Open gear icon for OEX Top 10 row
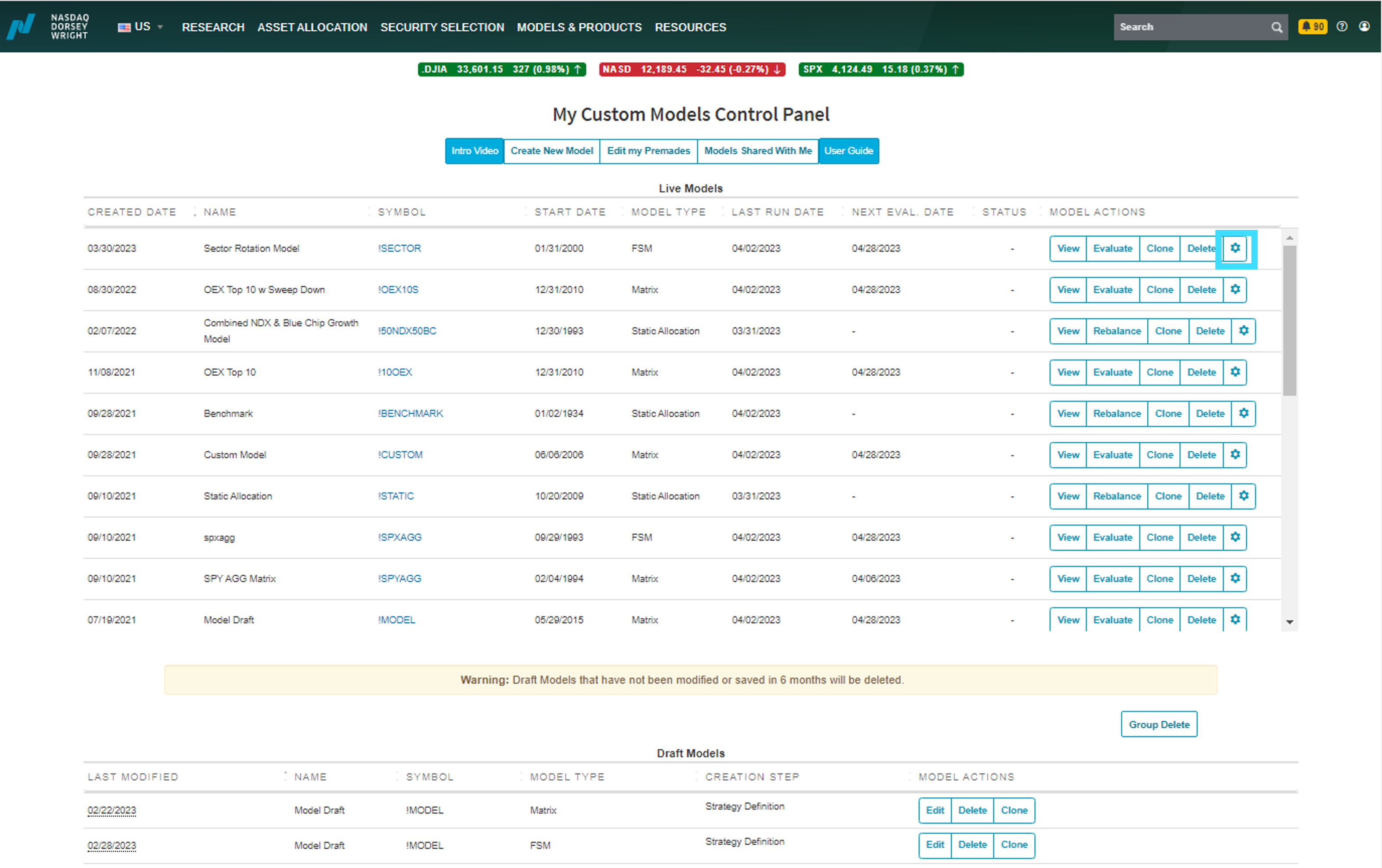Viewport: 1382px width, 868px height. coord(1235,372)
